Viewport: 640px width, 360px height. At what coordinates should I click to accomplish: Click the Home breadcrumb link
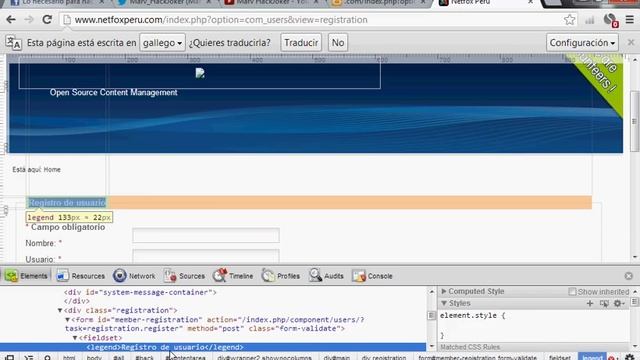click(52, 169)
